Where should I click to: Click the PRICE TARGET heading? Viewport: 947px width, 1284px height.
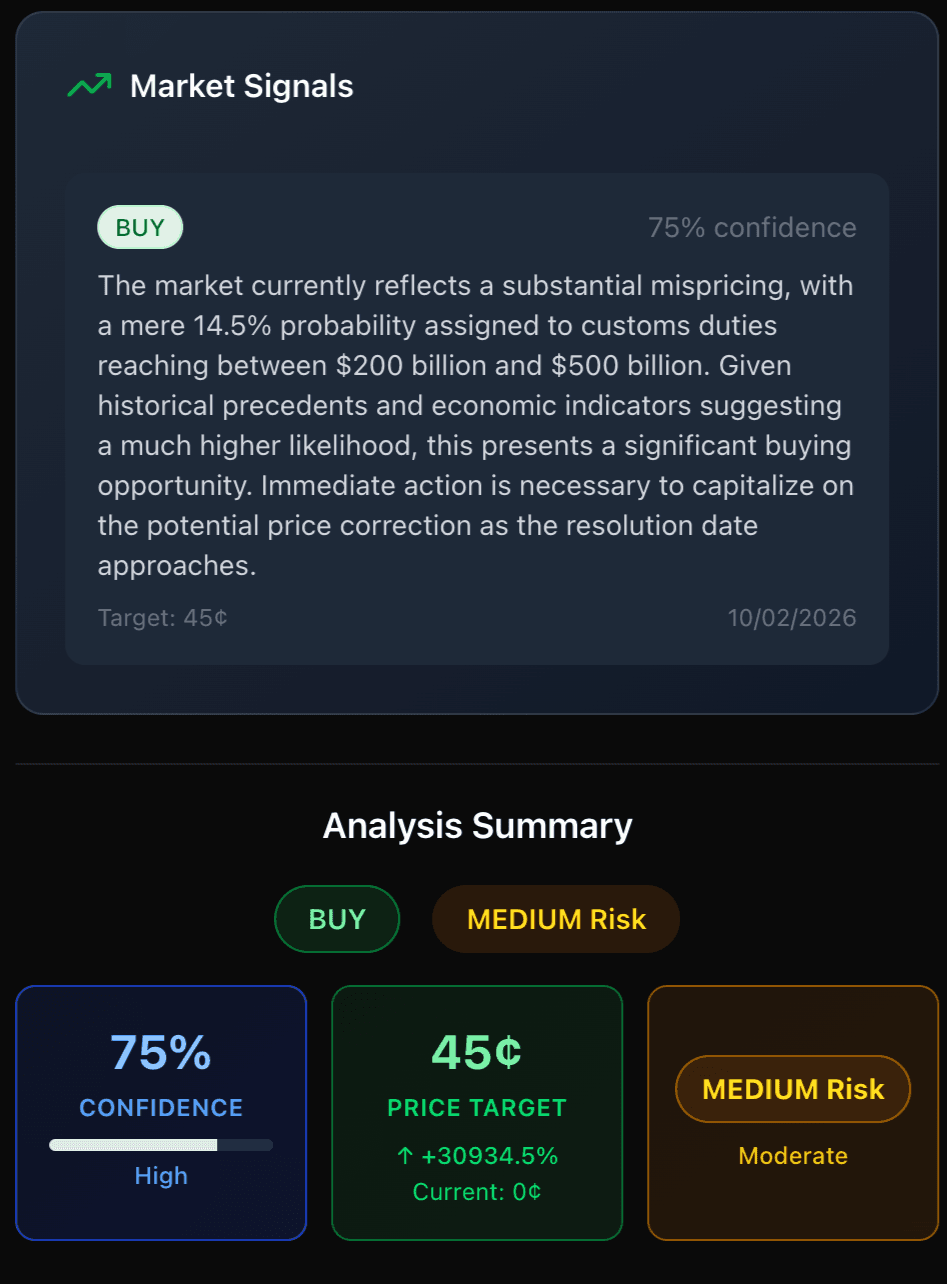click(x=476, y=1108)
